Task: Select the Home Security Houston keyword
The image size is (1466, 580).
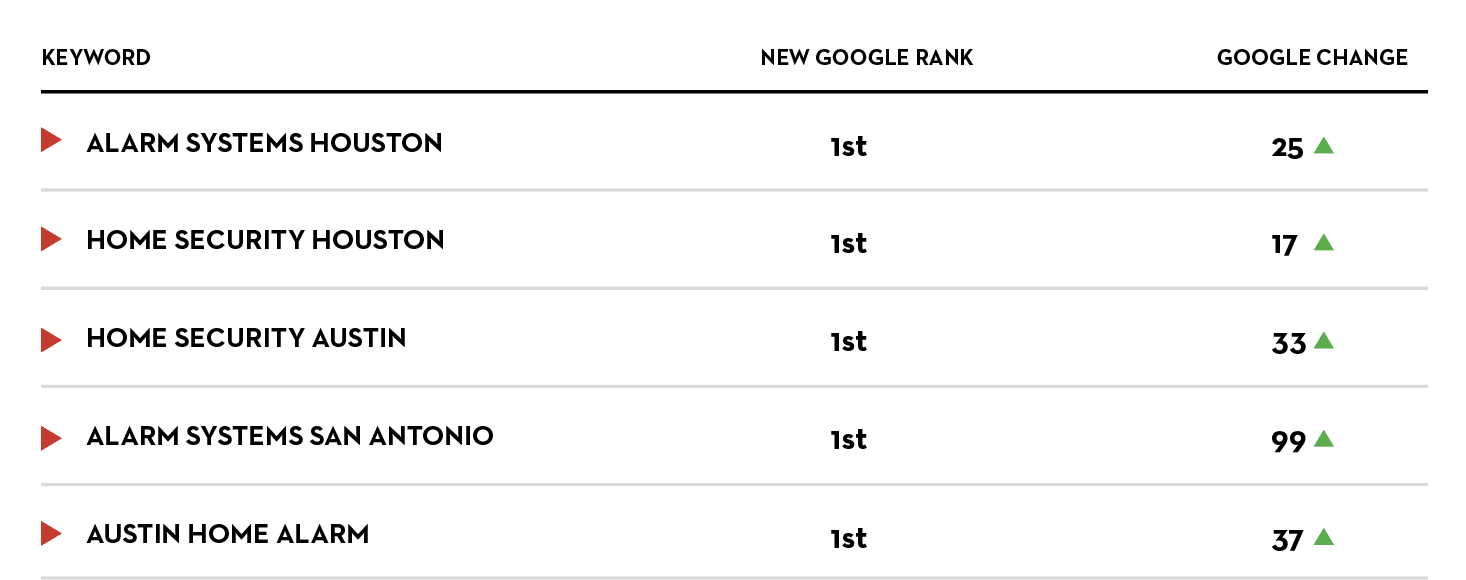Action: pos(265,240)
